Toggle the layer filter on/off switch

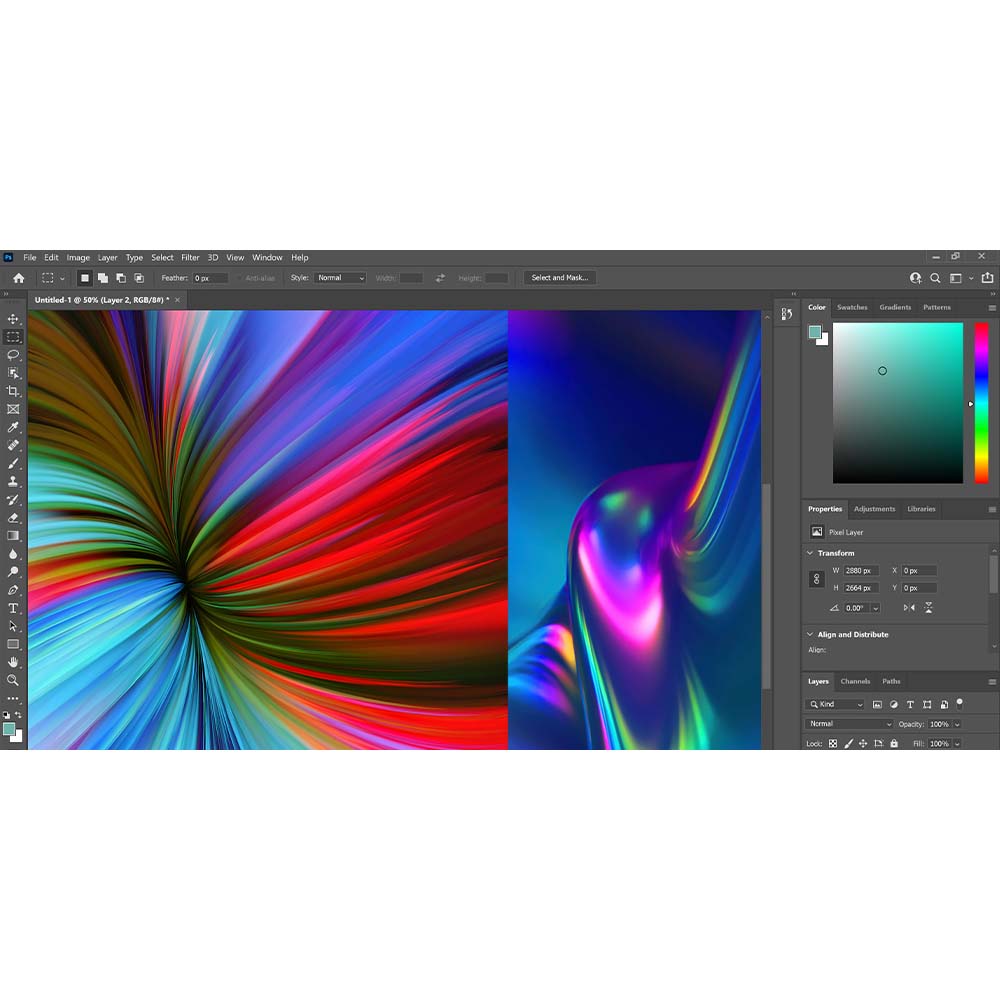coord(959,703)
